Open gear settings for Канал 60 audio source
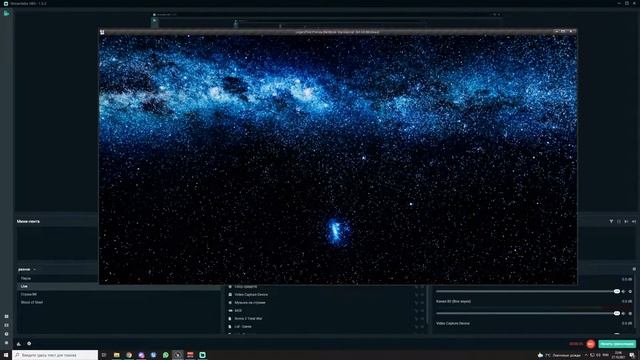Viewport: 640px width, 360px height. [630, 313]
